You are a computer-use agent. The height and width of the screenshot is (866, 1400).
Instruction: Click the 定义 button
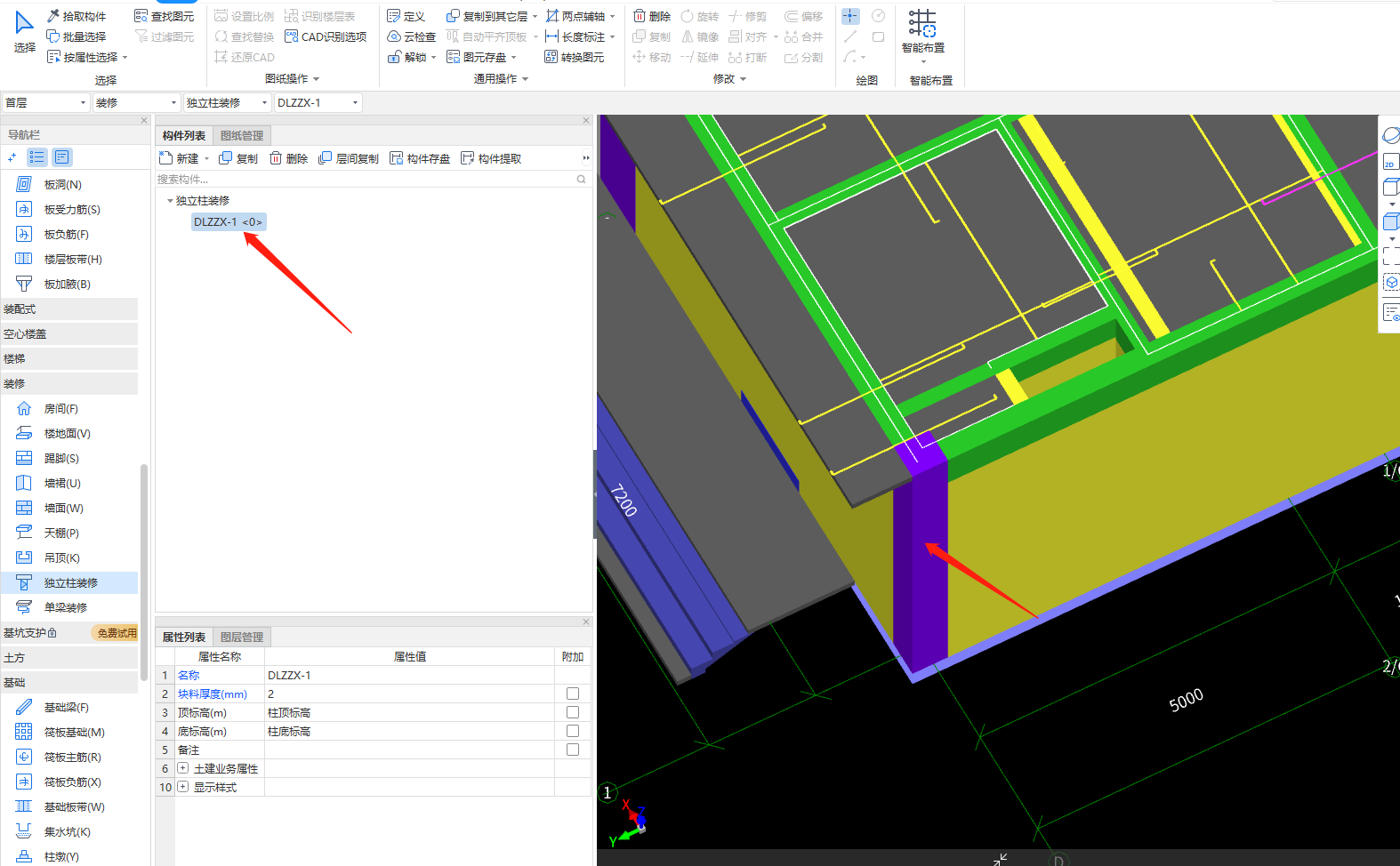(406, 16)
